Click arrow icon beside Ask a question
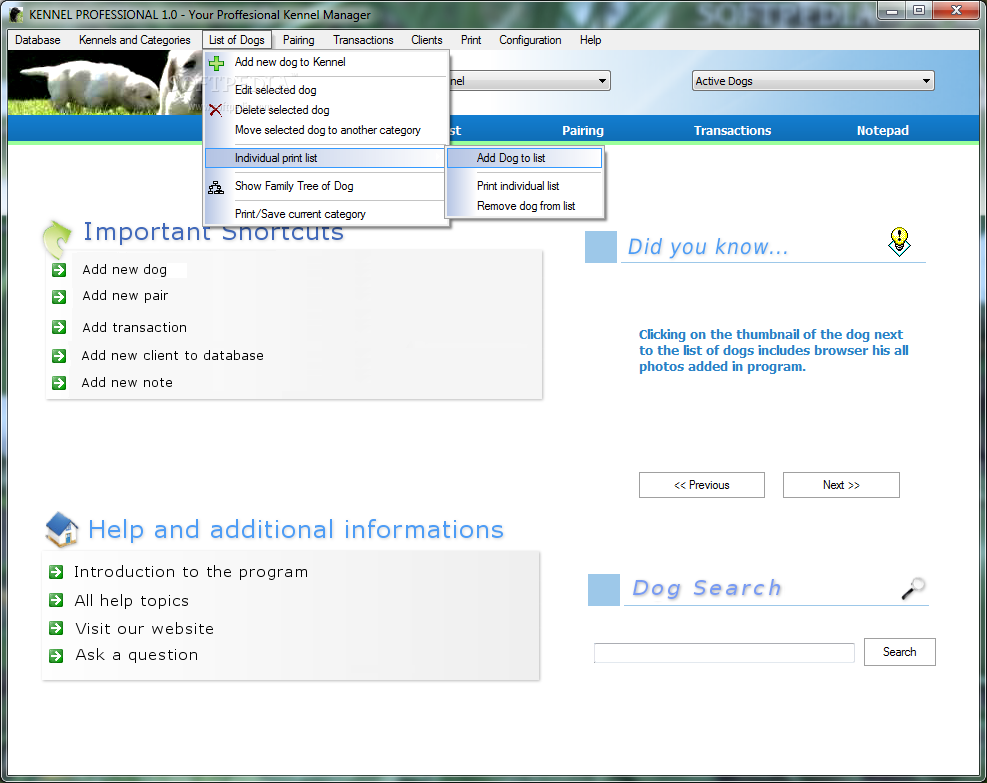Screen dimensions: 987x783 pos(56,655)
